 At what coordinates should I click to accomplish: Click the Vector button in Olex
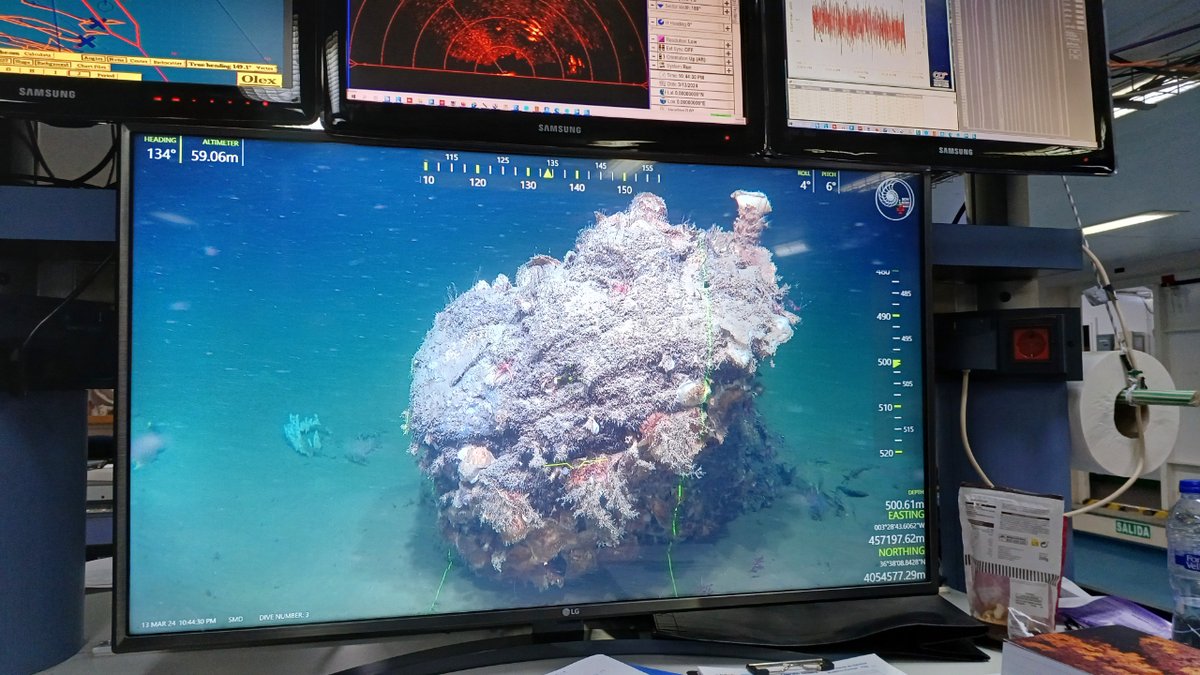tap(264, 68)
